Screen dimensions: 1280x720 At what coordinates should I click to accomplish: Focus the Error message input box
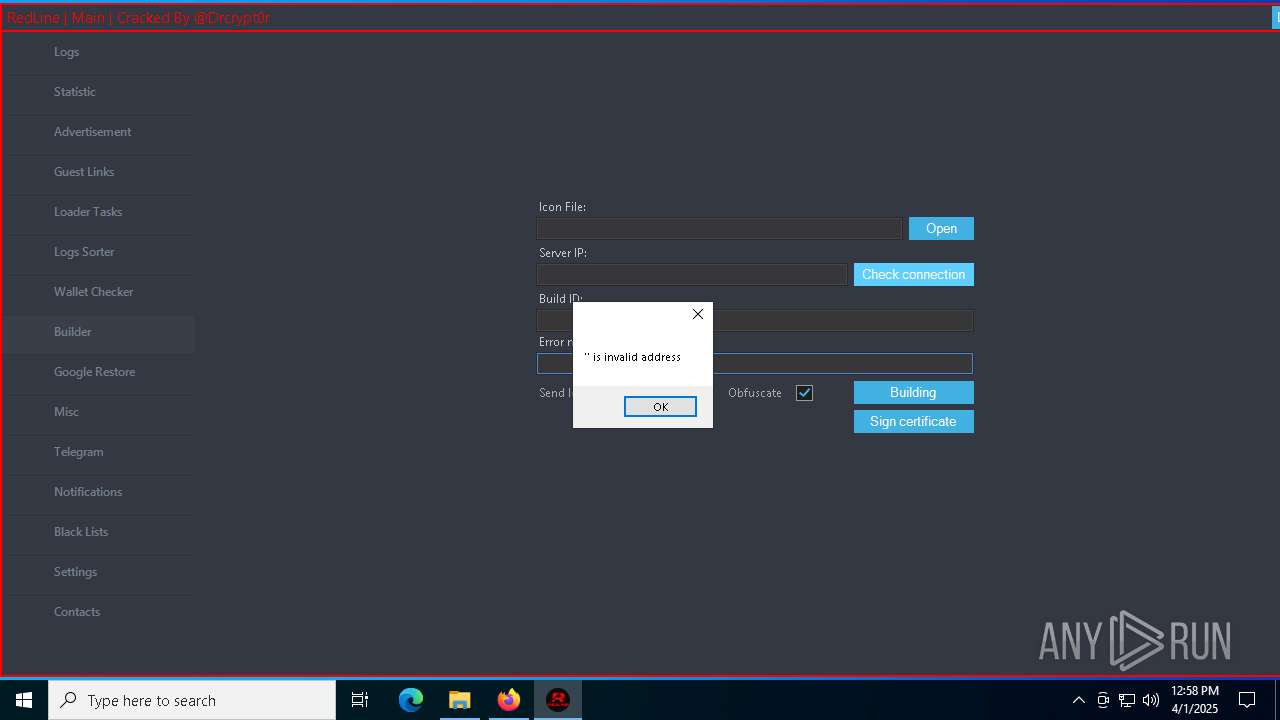[x=755, y=364]
